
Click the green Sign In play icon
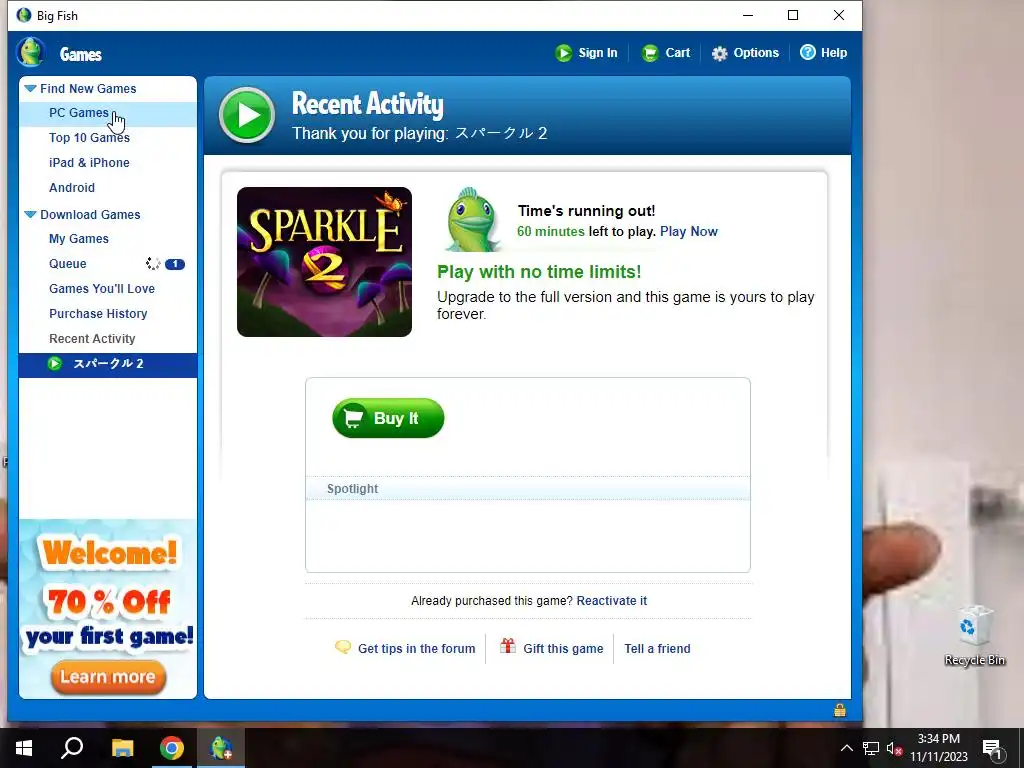point(563,53)
